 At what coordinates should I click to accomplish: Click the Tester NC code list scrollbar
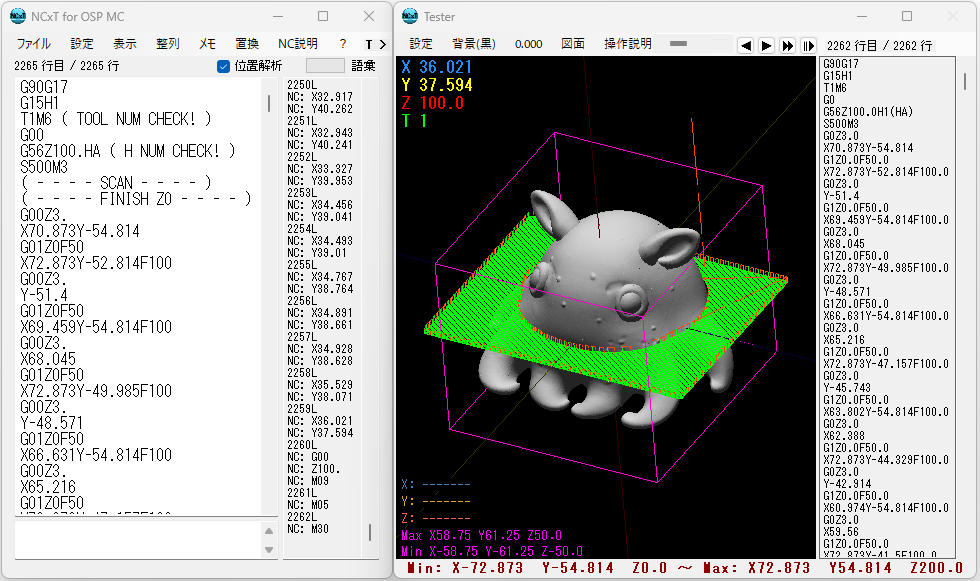pos(964,81)
